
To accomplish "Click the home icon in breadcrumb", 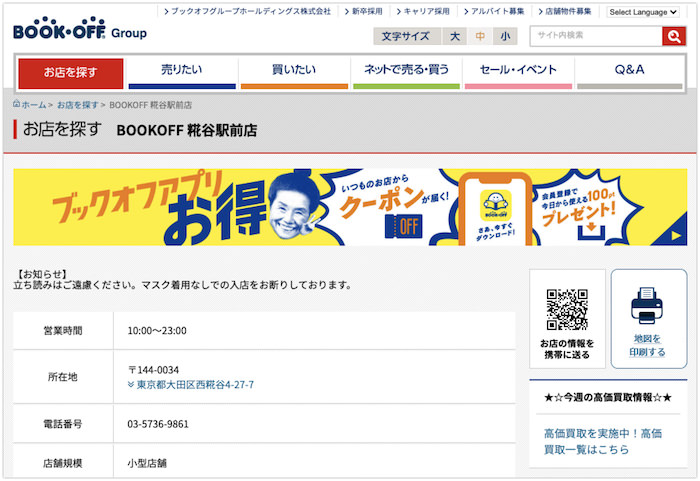I will (17, 104).
